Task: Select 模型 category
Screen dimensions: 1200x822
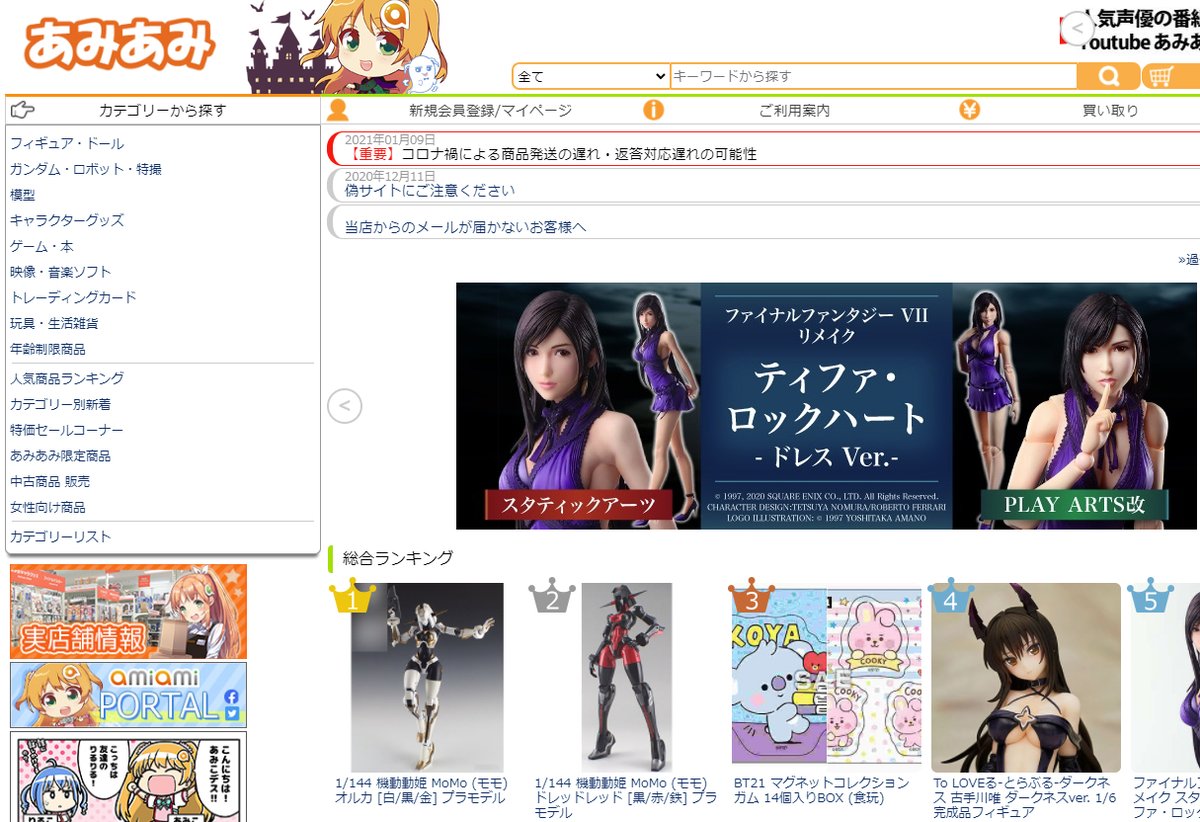Action: (22, 195)
